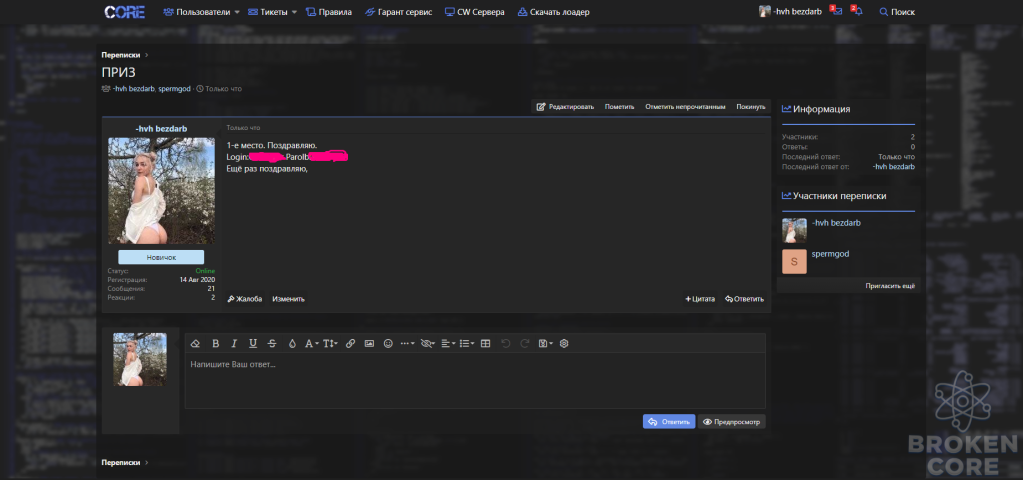Click the eraser remove-formatting icon
This screenshot has width=1023, height=480.
coord(196,344)
